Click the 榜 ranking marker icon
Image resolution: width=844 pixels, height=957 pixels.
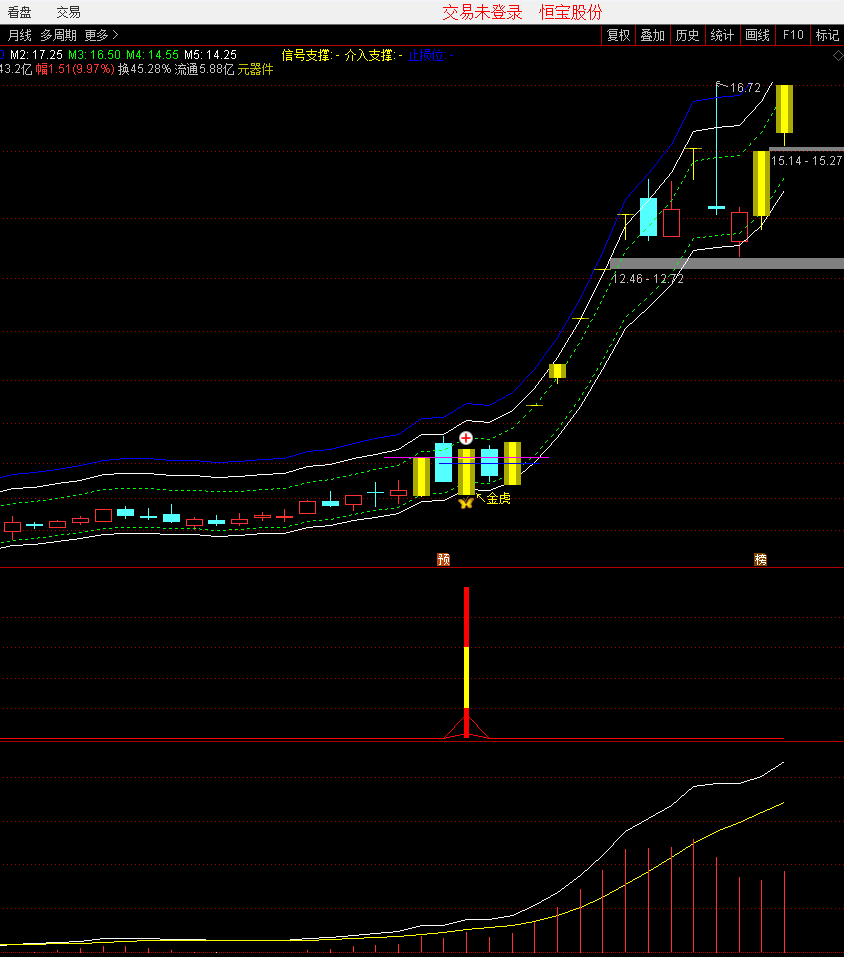pyautogui.click(x=760, y=559)
